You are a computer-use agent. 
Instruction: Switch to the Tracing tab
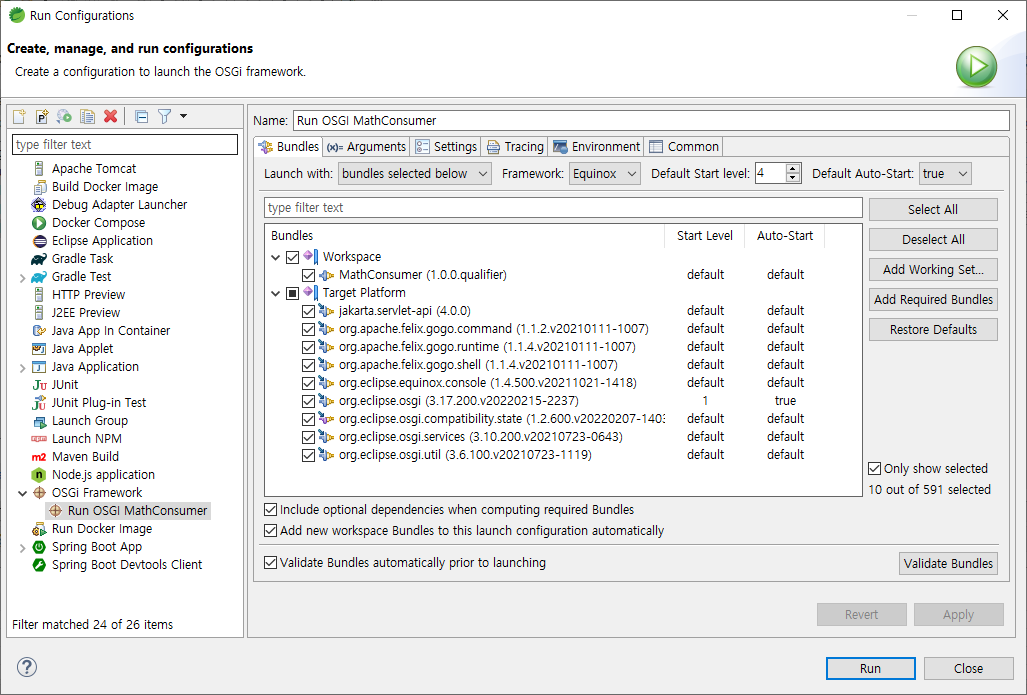click(515, 147)
